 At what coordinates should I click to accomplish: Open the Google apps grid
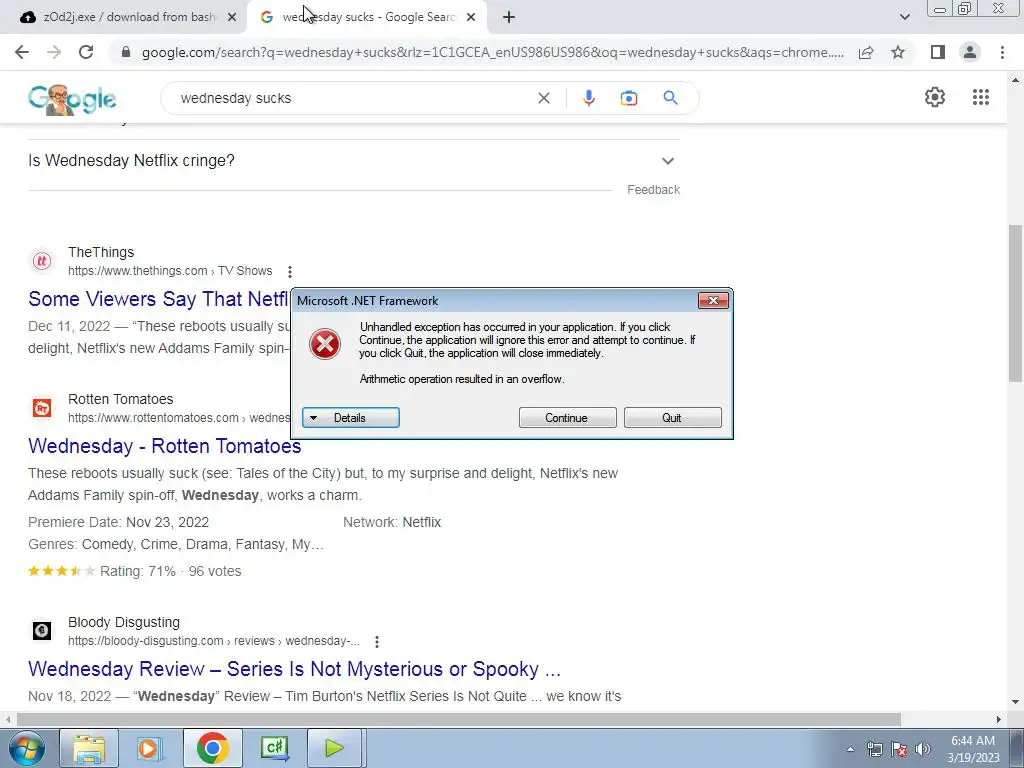coord(980,97)
